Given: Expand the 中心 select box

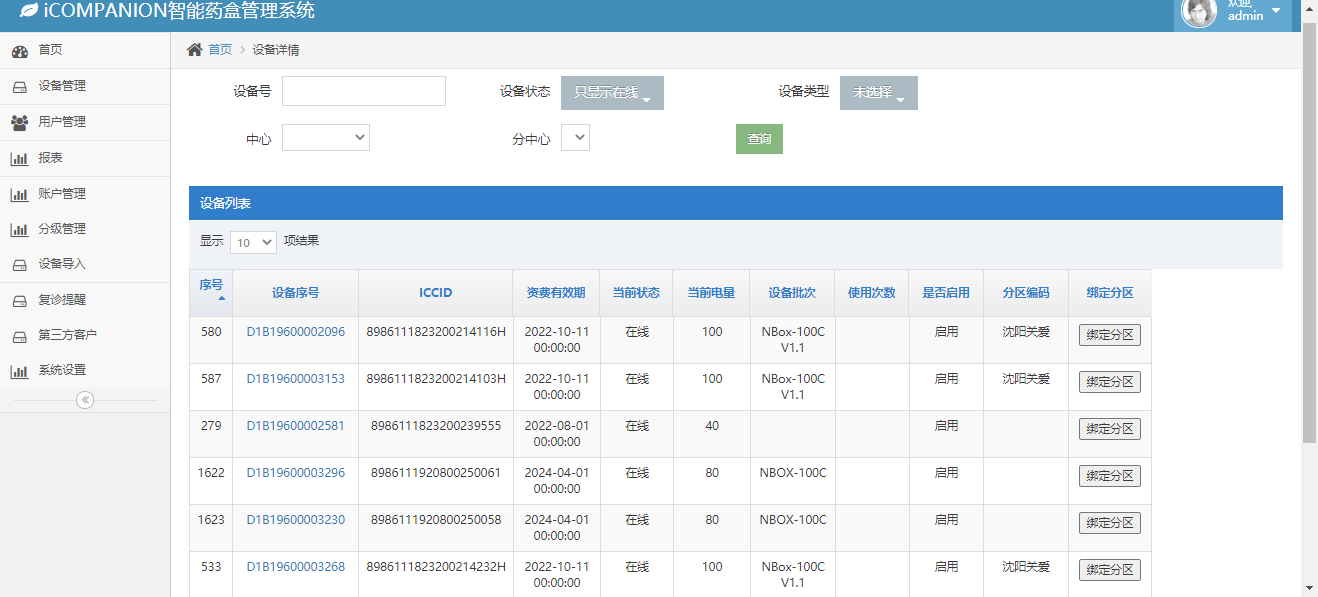Looking at the screenshot, I should point(325,138).
